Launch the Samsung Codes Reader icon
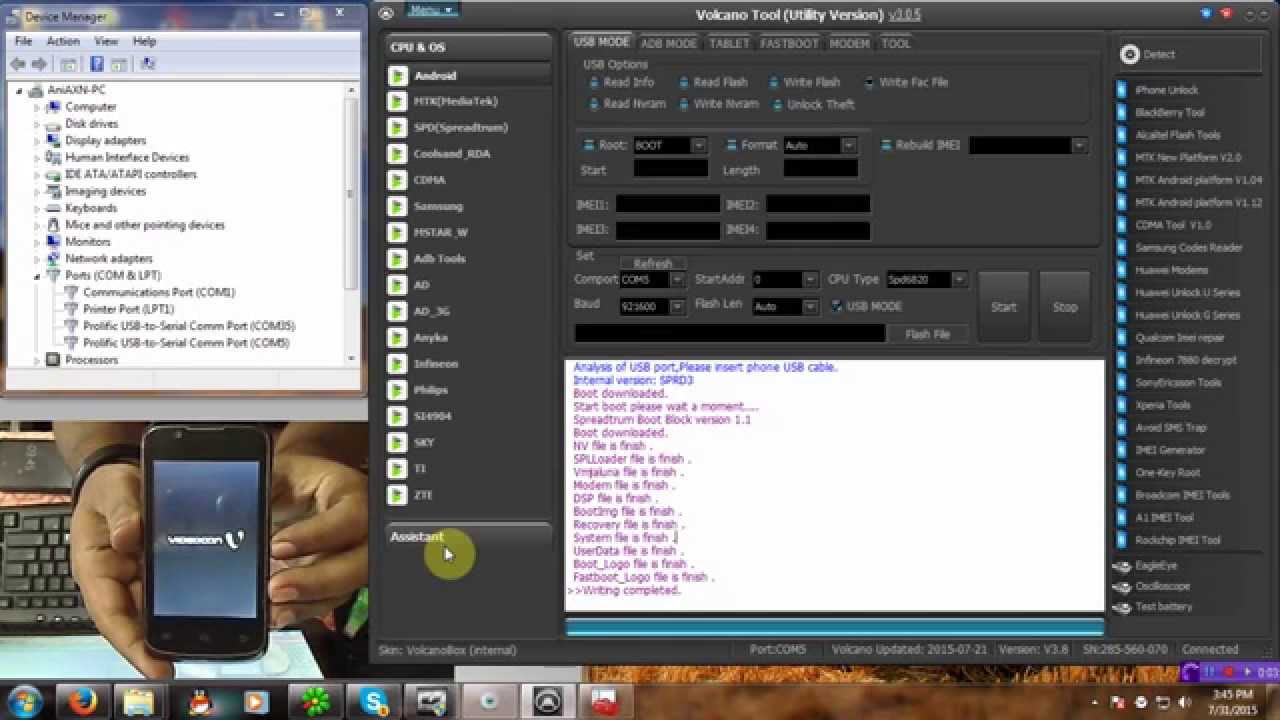 pos(1121,247)
